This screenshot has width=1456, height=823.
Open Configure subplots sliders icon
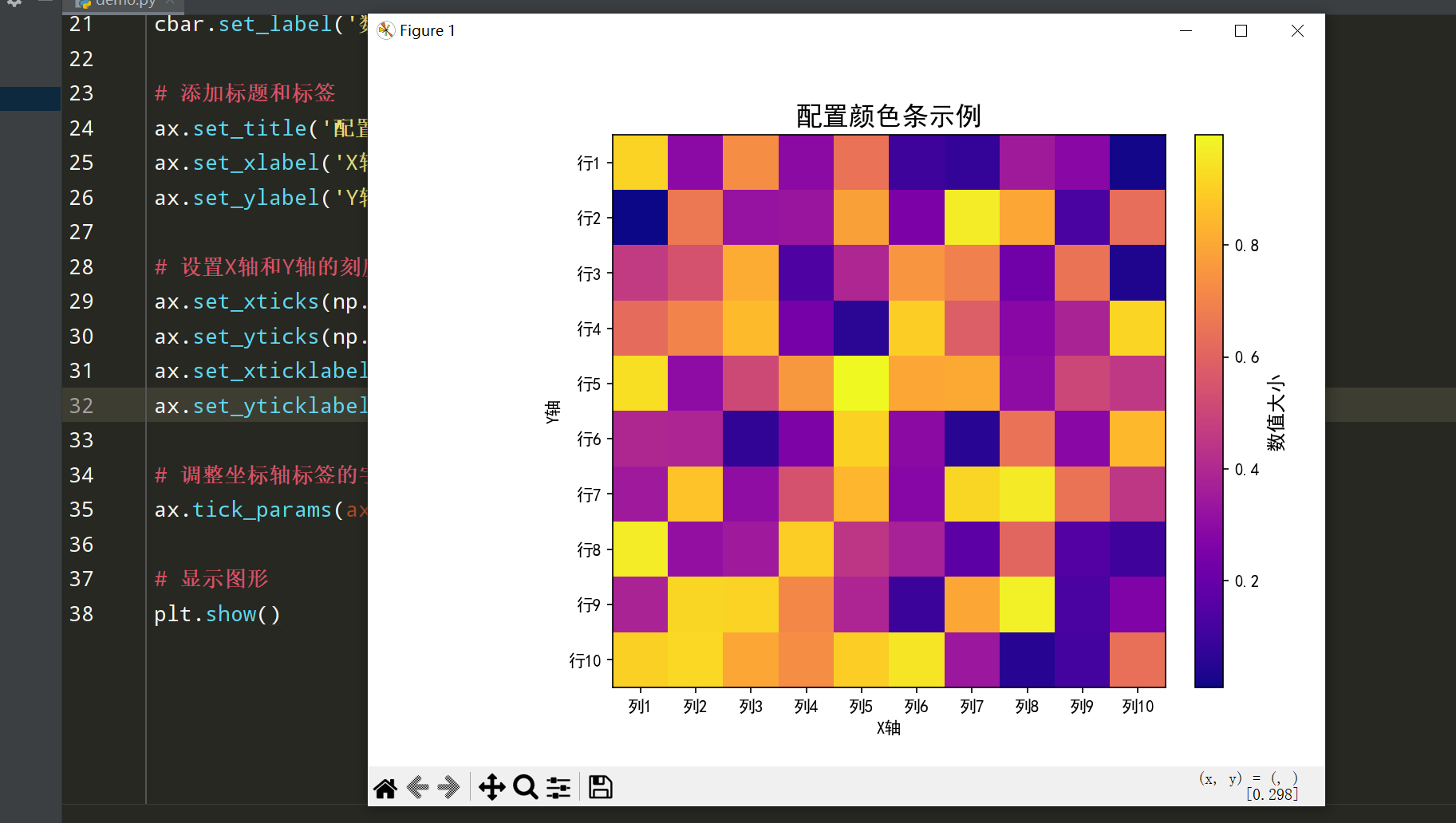(x=558, y=788)
